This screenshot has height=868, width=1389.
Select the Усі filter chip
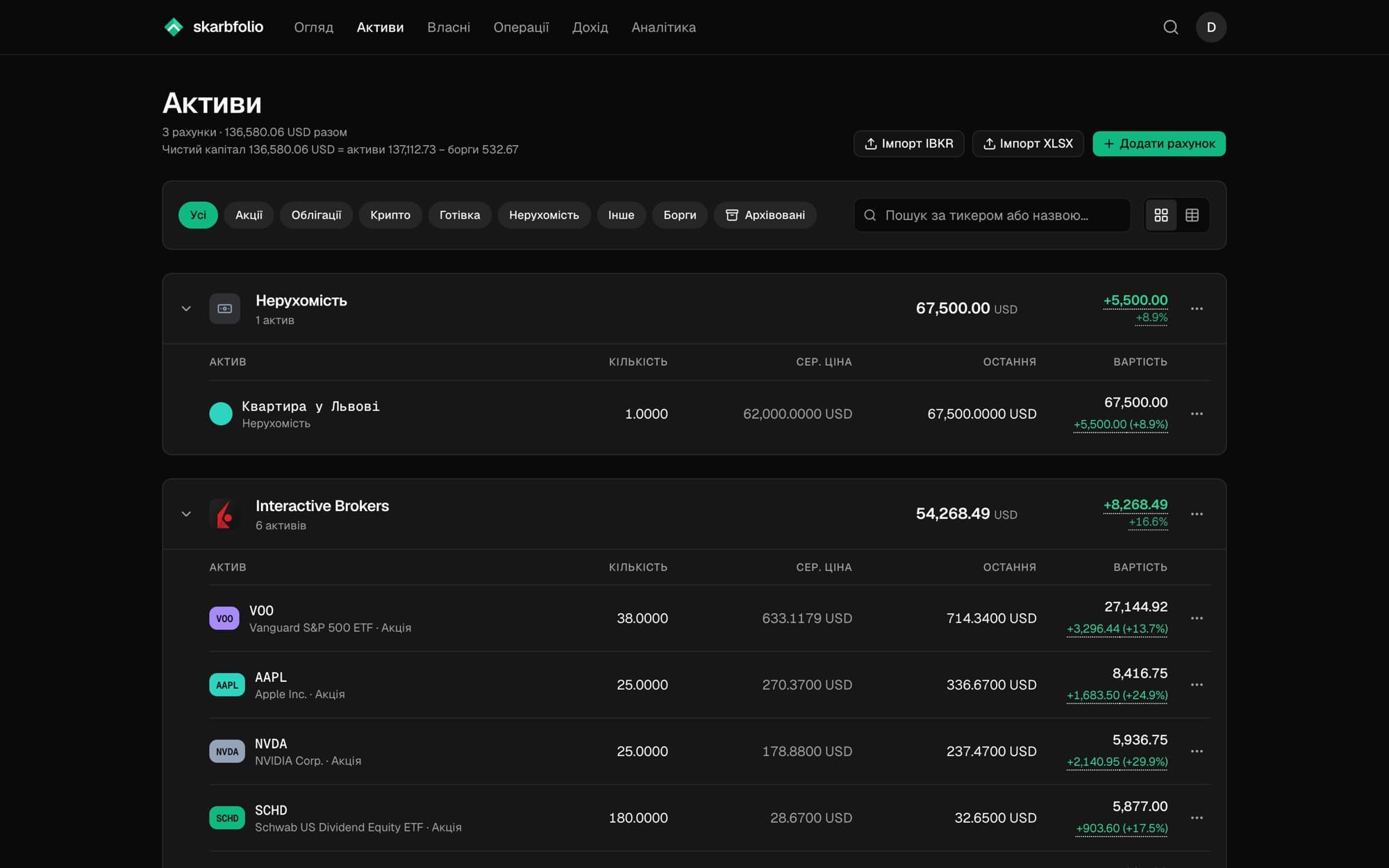coord(198,215)
